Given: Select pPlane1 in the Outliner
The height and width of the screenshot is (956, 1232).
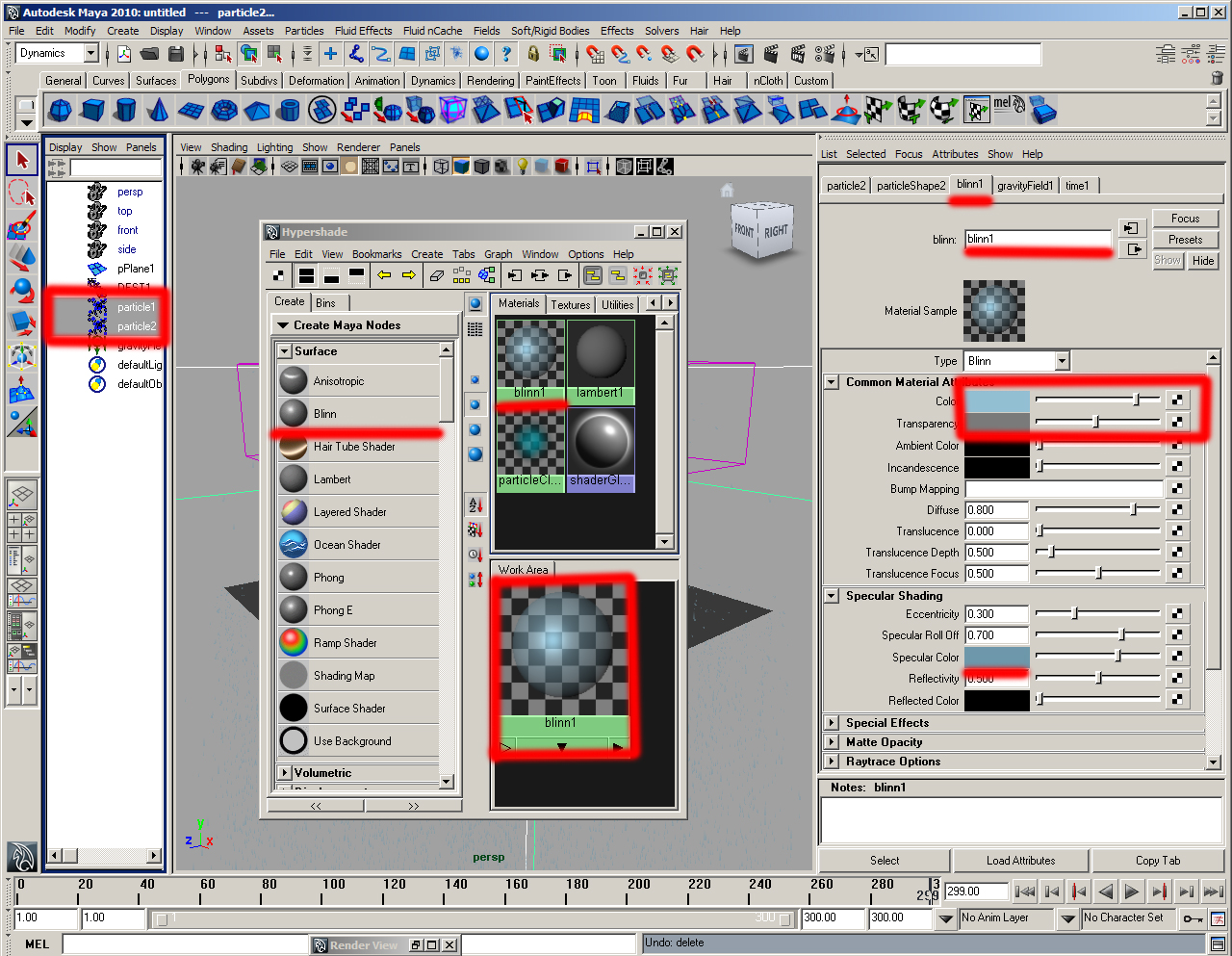Looking at the screenshot, I should pos(136,269).
